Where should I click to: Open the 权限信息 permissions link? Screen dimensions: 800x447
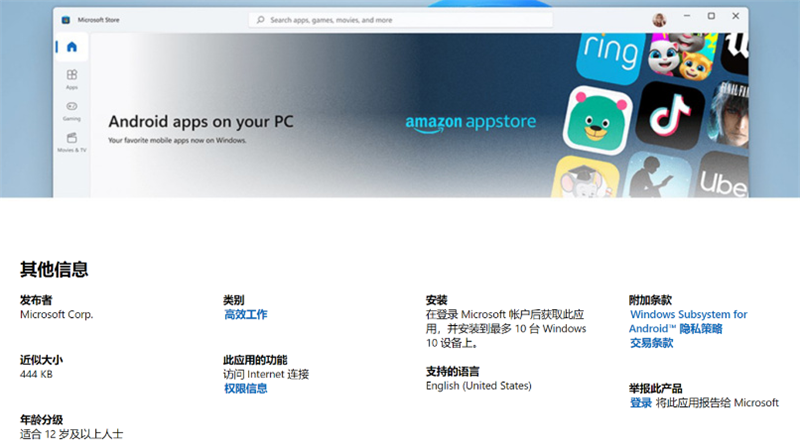coord(246,388)
